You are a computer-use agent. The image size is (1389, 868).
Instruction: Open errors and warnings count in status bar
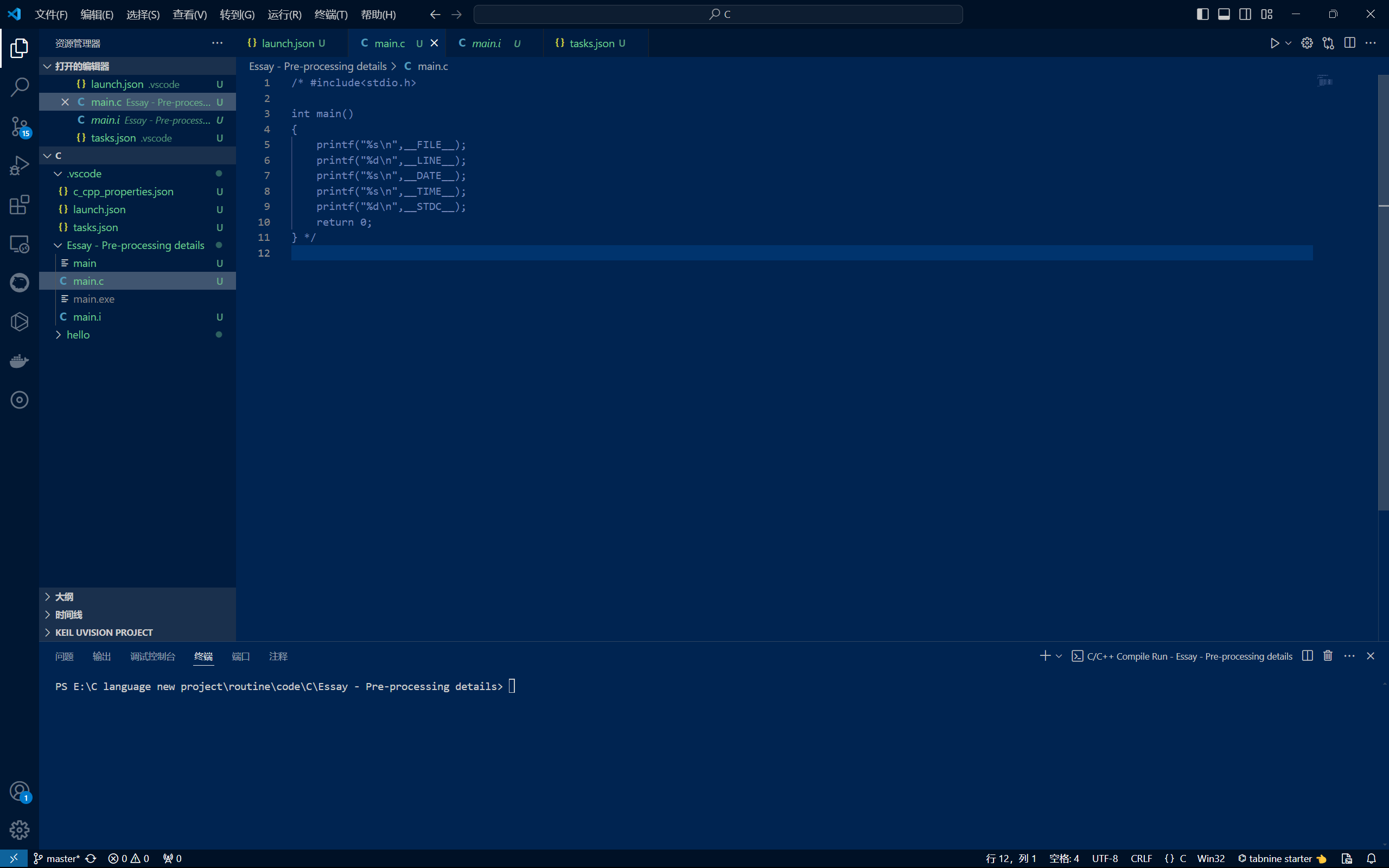click(x=129, y=858)
